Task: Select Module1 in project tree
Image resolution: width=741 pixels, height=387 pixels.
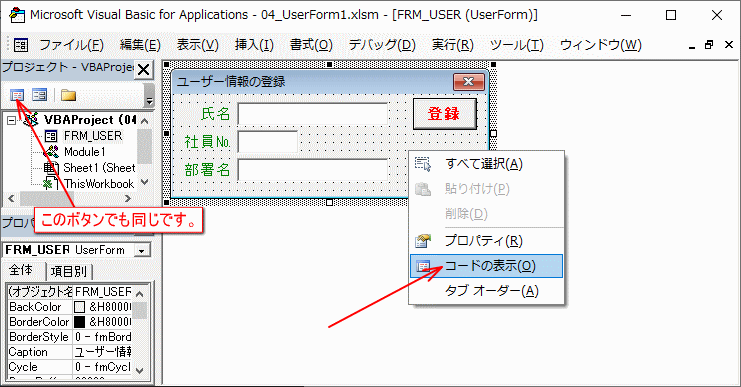Action: pos(85,152)
